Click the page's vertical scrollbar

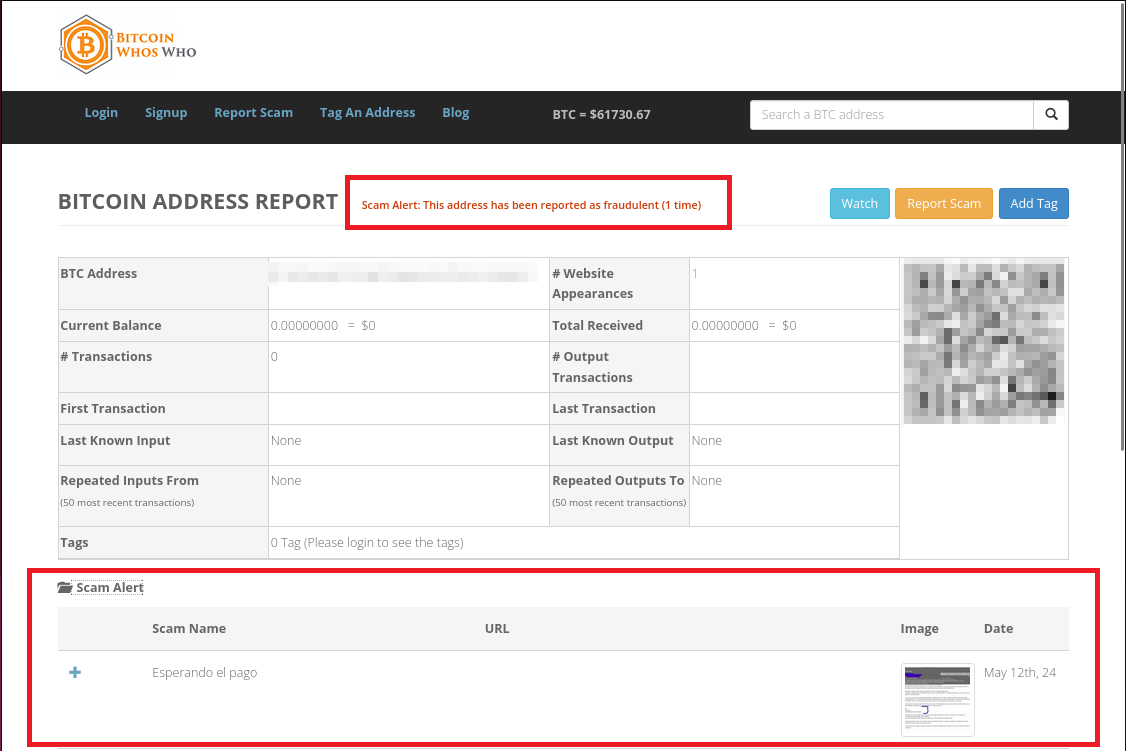tap(1120, 250)
